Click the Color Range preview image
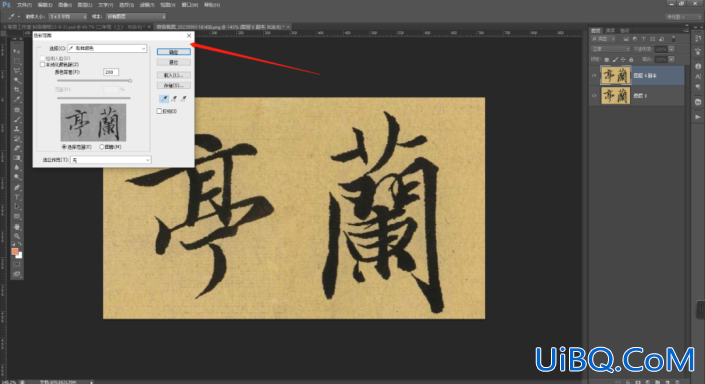This screenshot has width=705, height=384. [x=94, y=123]
